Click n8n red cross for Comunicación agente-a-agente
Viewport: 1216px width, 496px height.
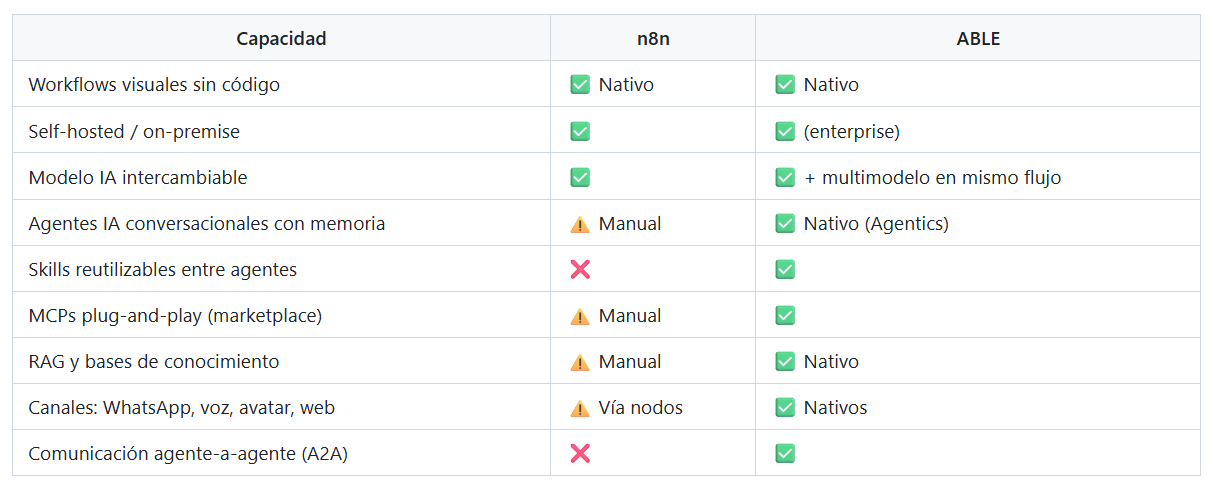[580, 453]
